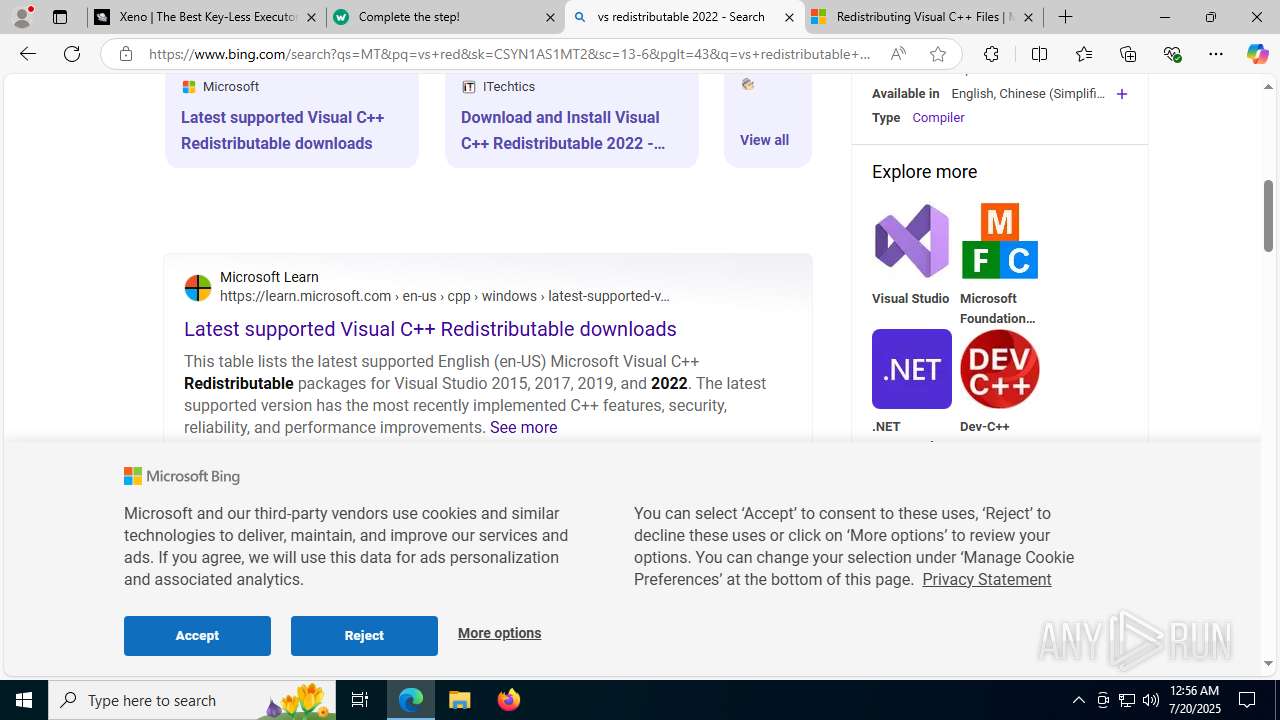Show hidden system tray icons

click(x=1078, y=700)
